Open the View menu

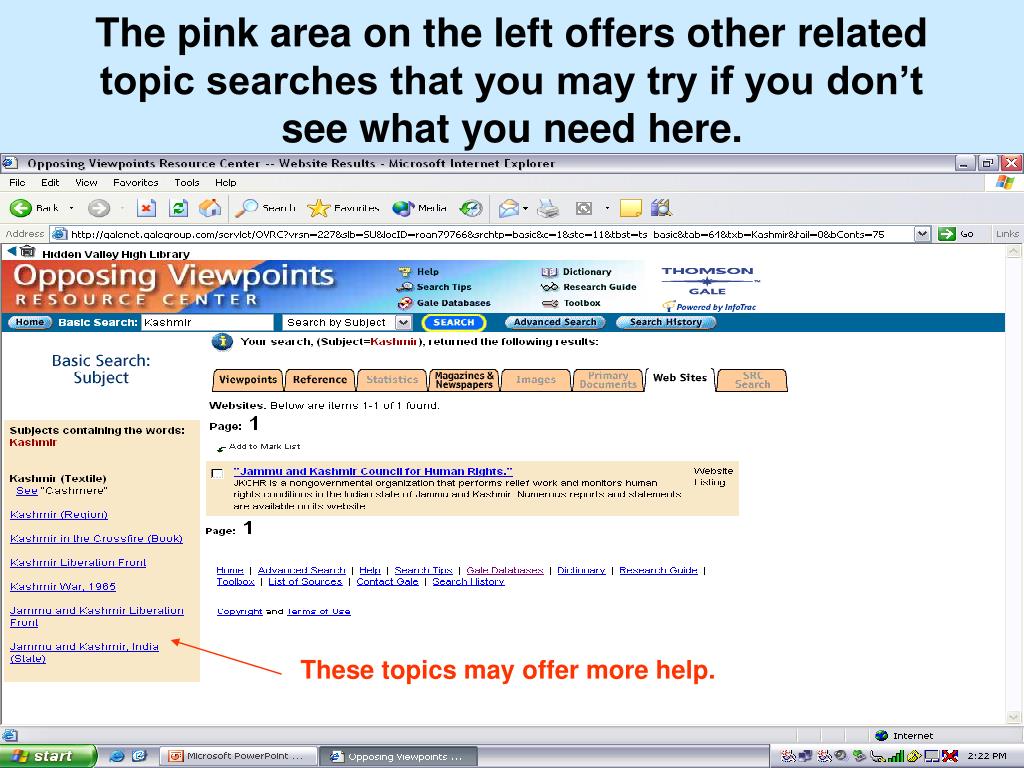tap(86, 182)
